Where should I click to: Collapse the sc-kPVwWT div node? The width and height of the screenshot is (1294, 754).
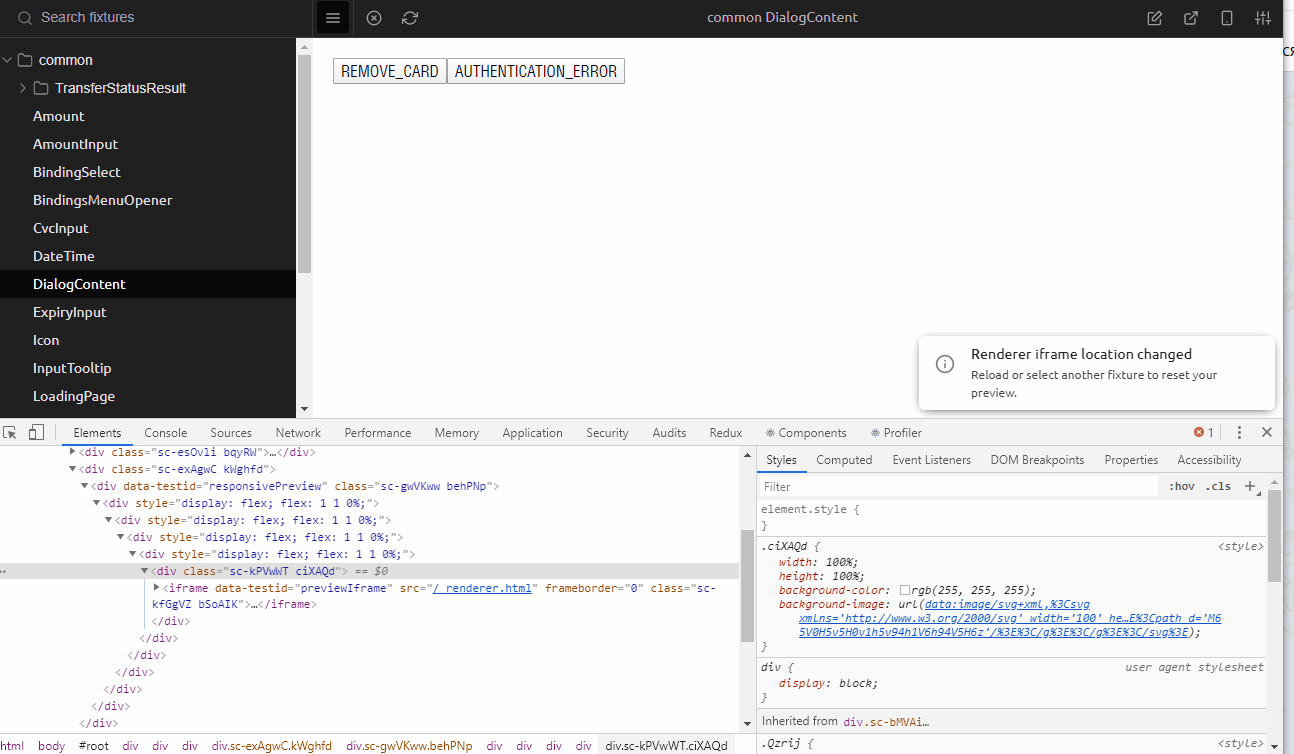(145, 570)
